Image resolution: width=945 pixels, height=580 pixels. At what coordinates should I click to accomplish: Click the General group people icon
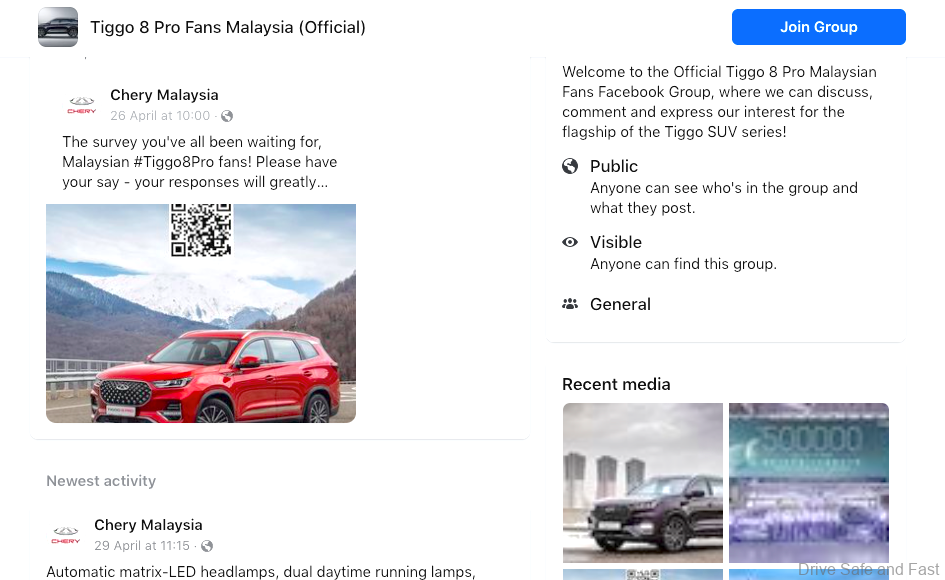570,304
